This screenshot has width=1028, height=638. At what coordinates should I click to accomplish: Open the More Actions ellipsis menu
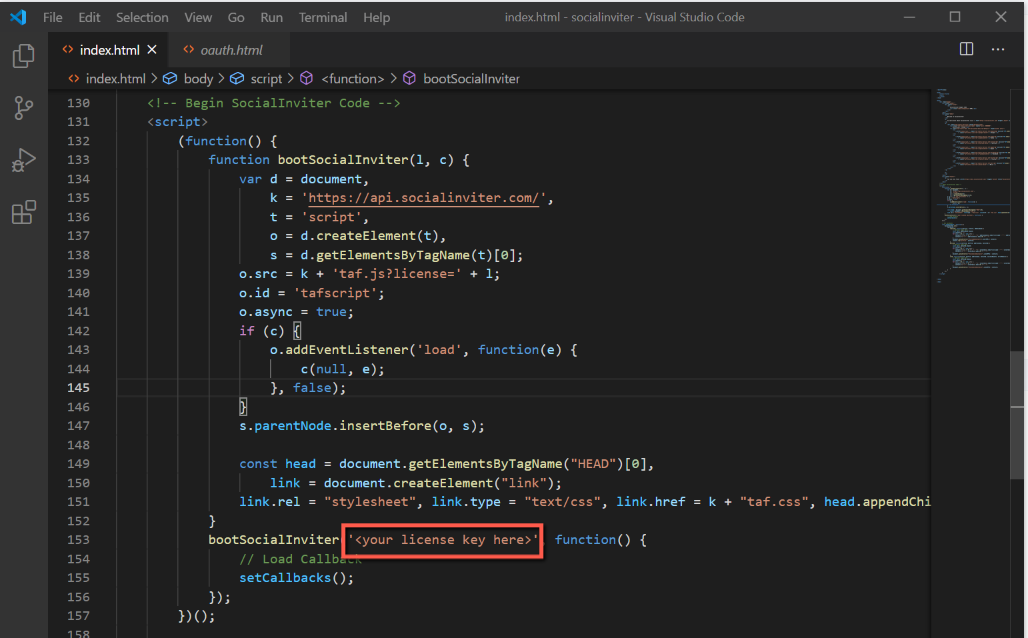coord(998,49)
